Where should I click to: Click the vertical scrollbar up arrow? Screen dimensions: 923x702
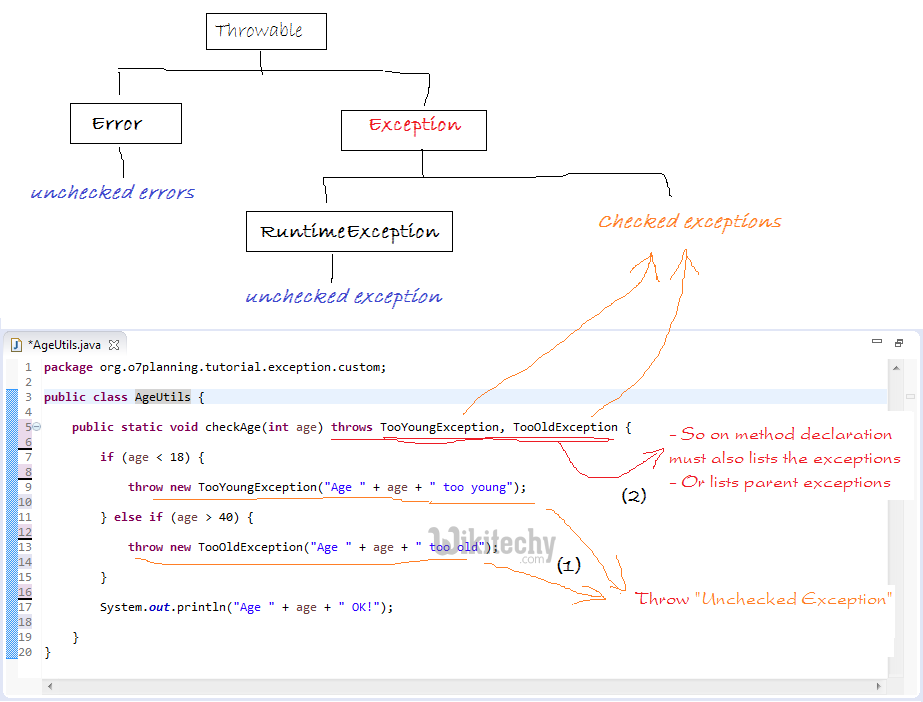click(x=895, y=368)
